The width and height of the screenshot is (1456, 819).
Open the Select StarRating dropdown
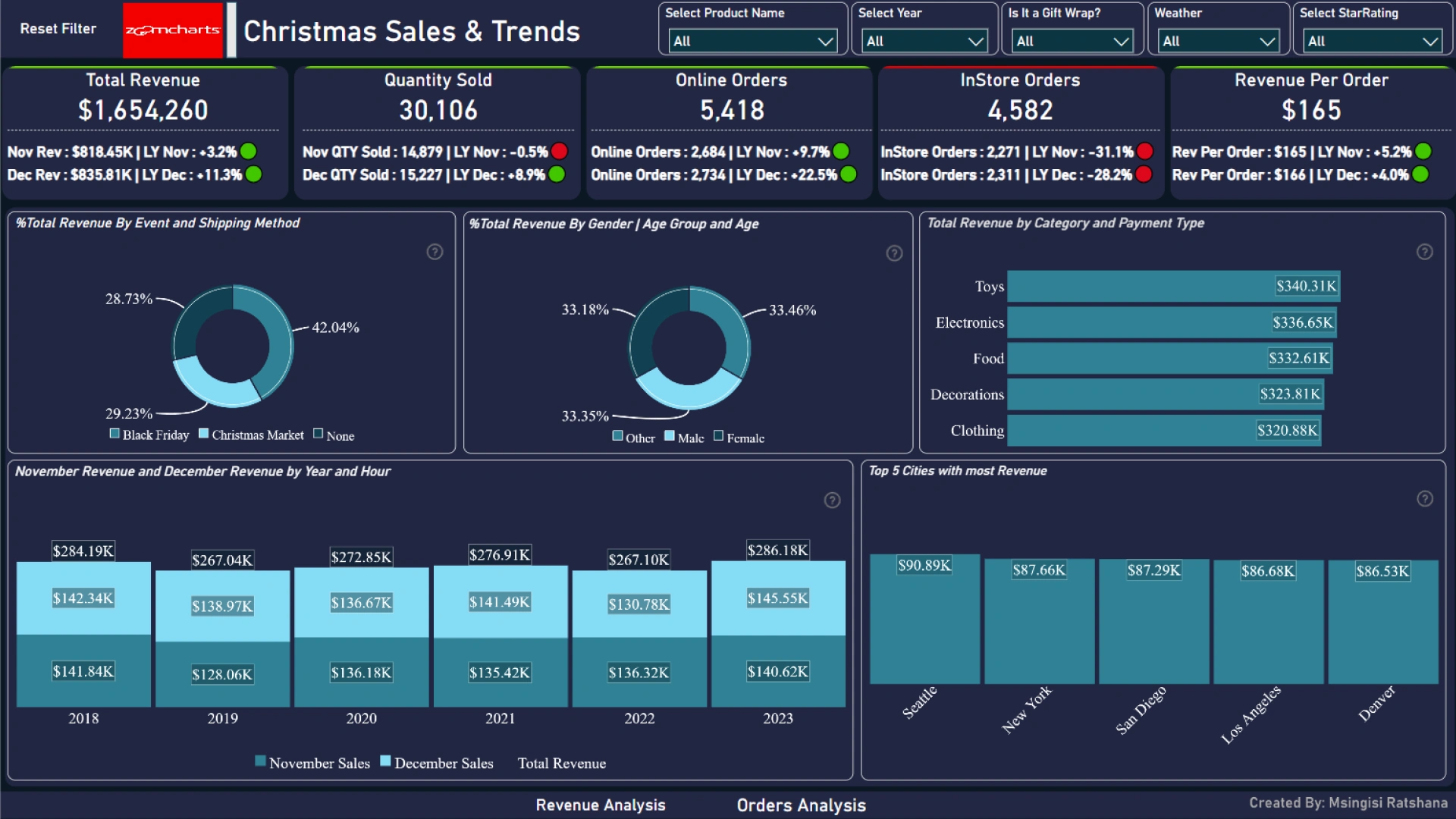1373,41
